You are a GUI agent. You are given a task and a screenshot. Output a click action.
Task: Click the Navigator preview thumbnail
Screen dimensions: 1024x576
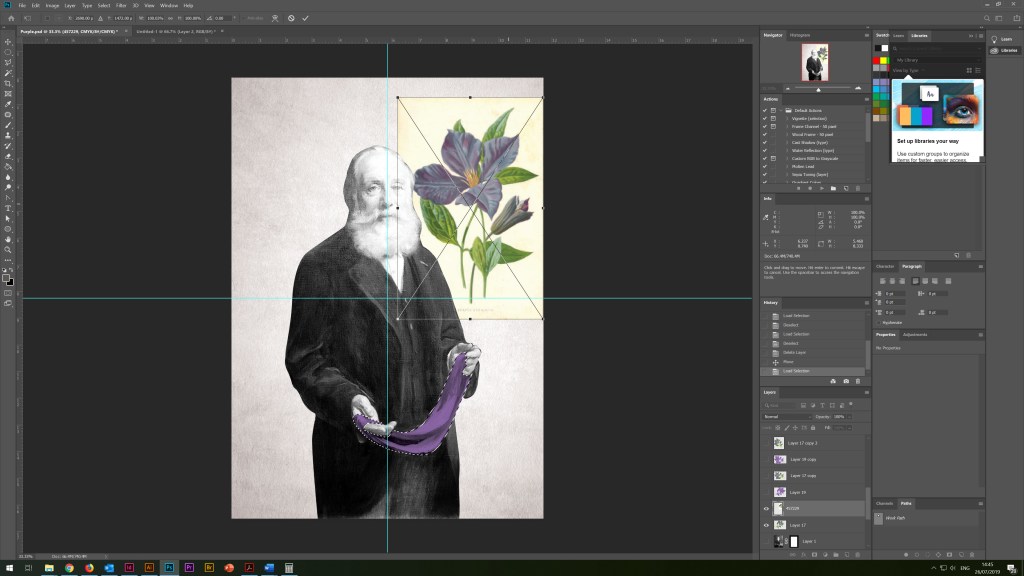point(814,63)
